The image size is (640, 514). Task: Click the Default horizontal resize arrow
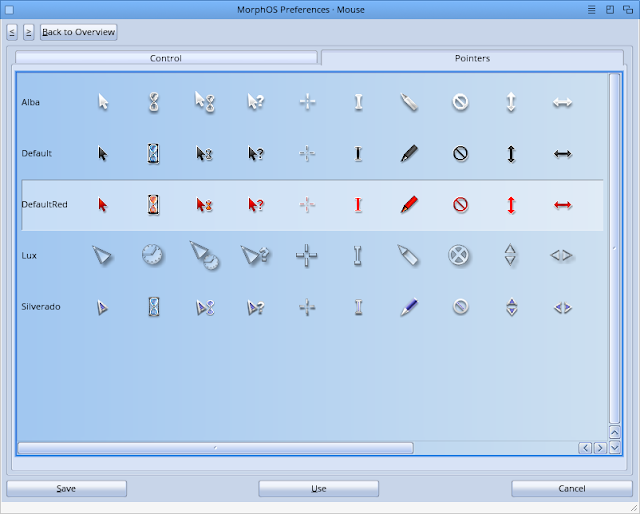click(562, 154)
